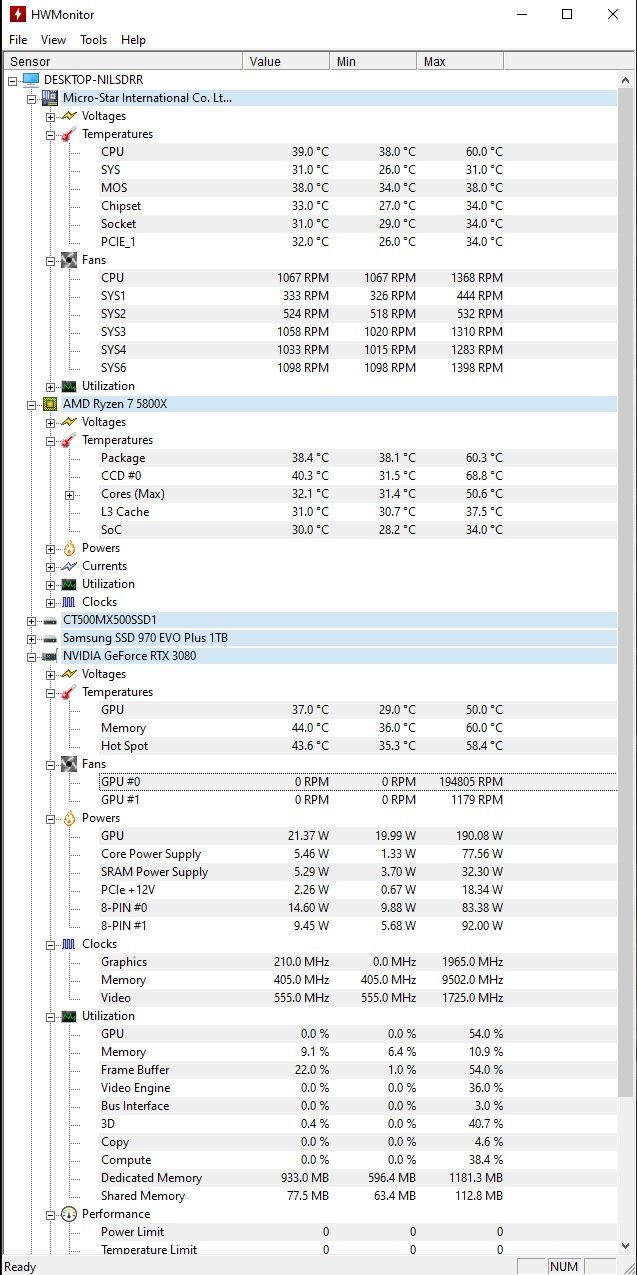Viewport: 637px width, 1275px height.
Task: Collapse the DESKTOP-NILSDRR root node
Action: (12, 80)
